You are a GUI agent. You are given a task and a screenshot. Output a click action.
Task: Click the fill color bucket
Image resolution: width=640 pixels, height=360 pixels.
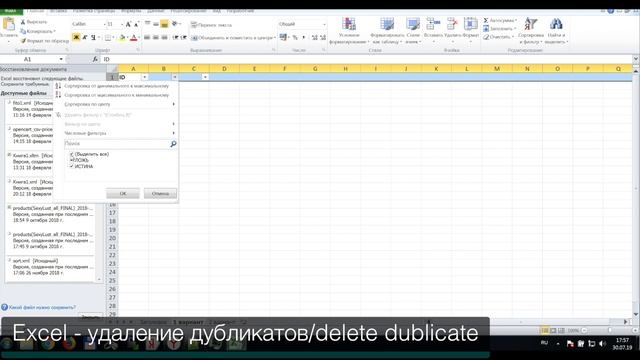[122, 38]
